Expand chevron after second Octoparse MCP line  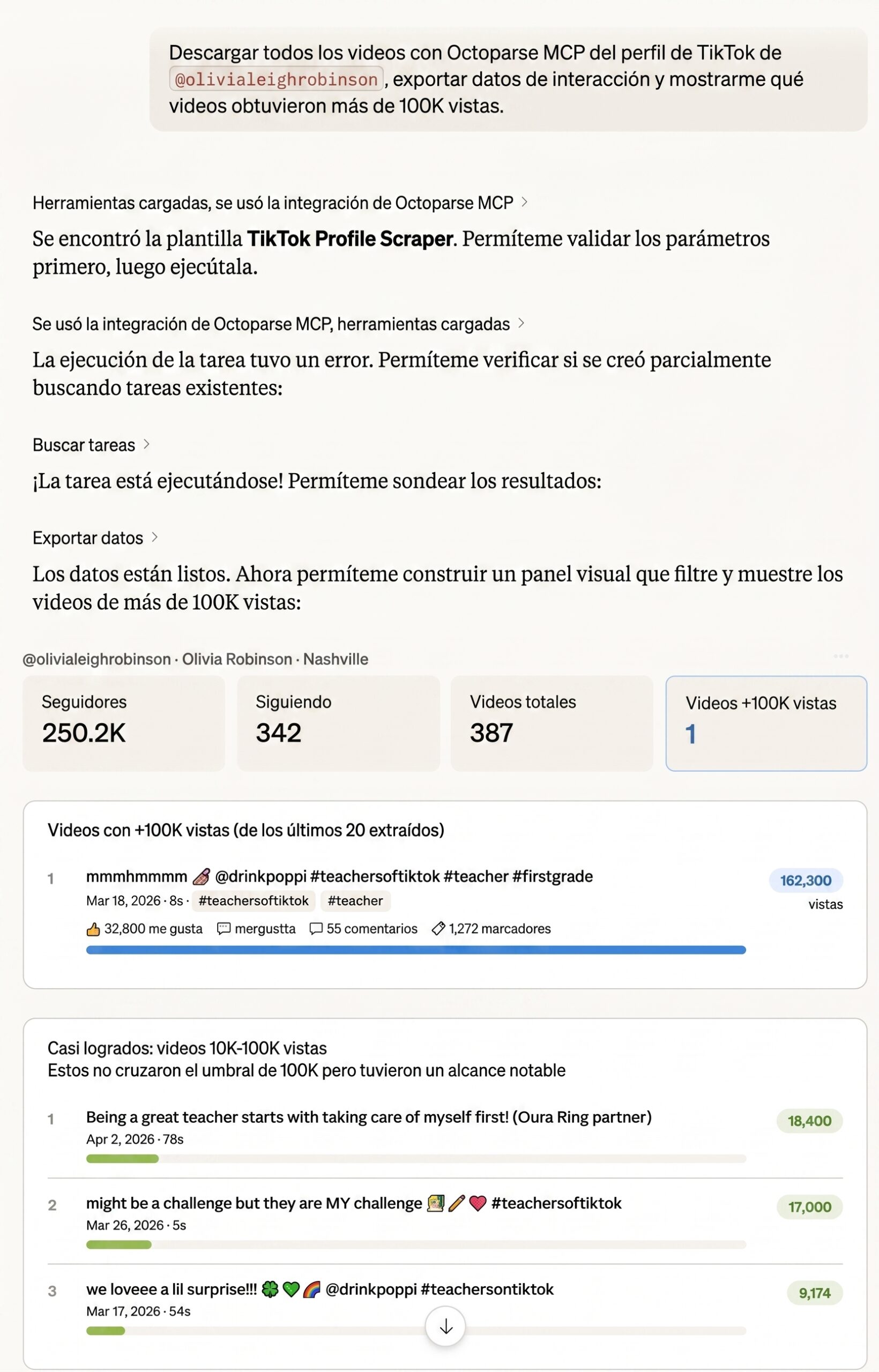tap(521, 324)
